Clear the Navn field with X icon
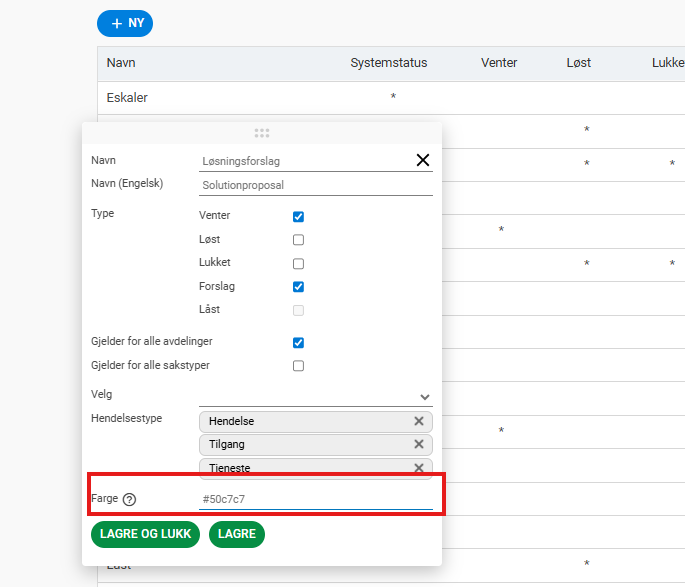Viewport: 685px width, 587px height. [x=422, y=160]
